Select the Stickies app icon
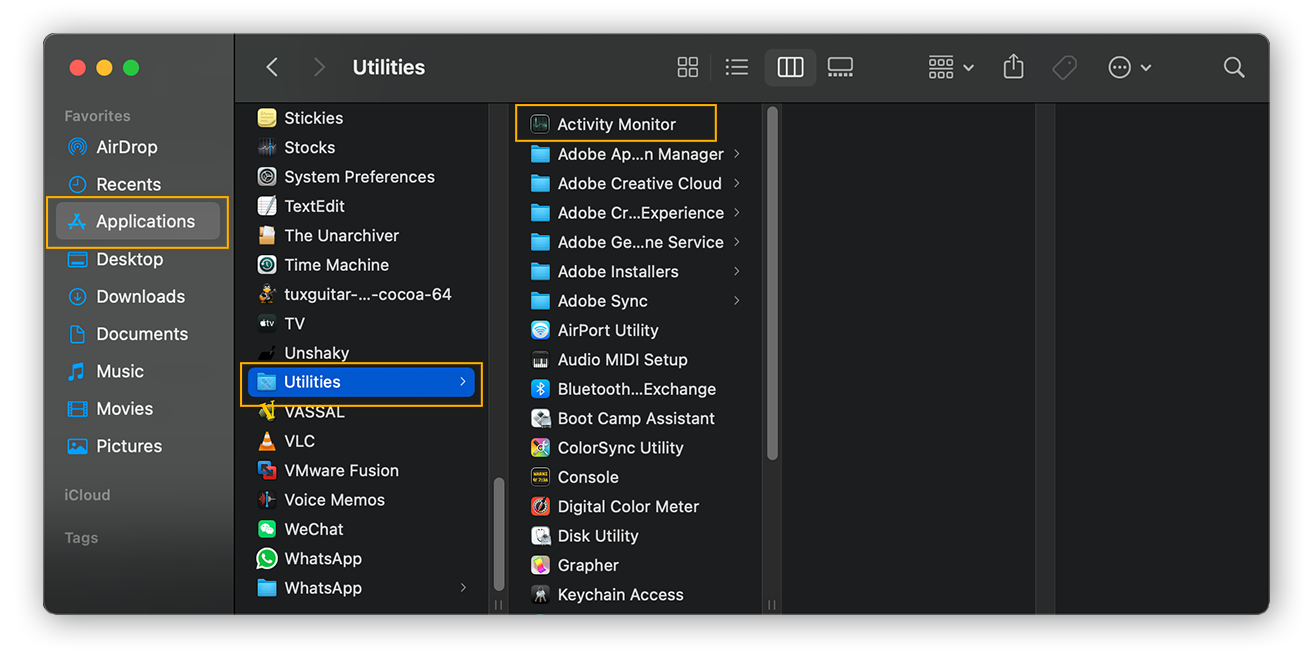Image resolution: width=1312 pixels, height=651 pixels. point(267,118)
